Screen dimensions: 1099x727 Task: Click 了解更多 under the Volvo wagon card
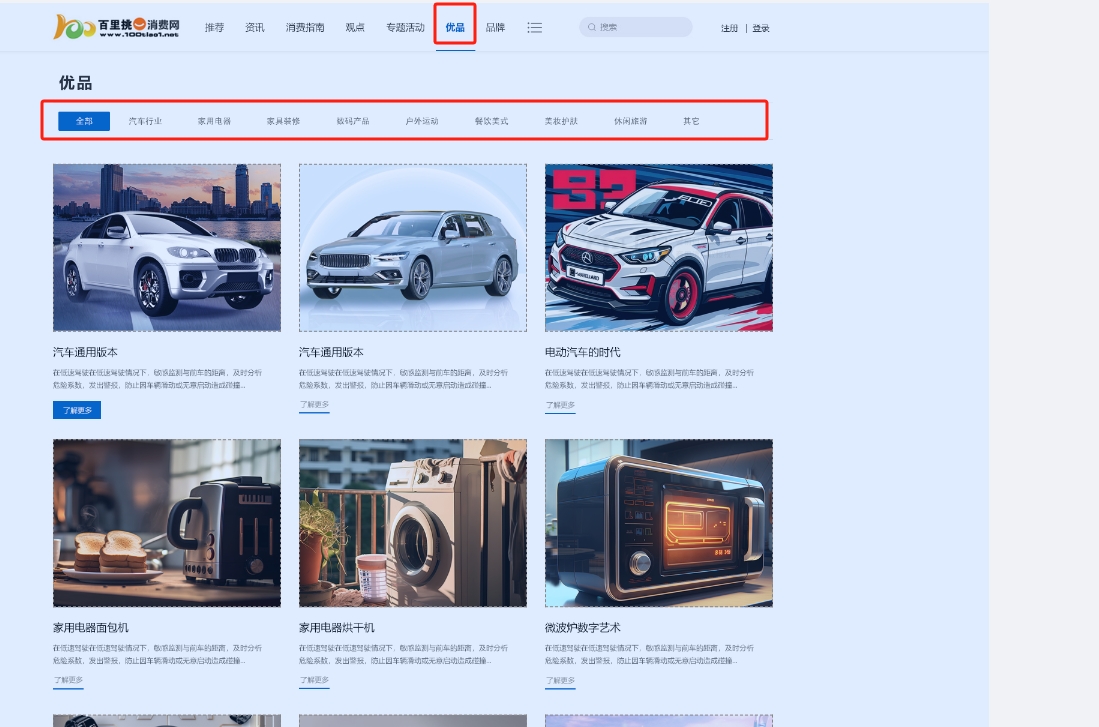point(314,405)
